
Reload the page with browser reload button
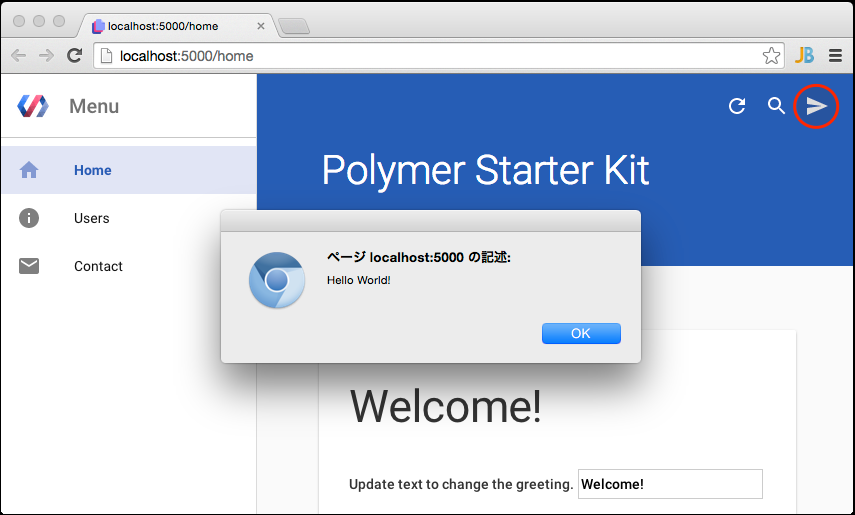[x=74, y=55]
